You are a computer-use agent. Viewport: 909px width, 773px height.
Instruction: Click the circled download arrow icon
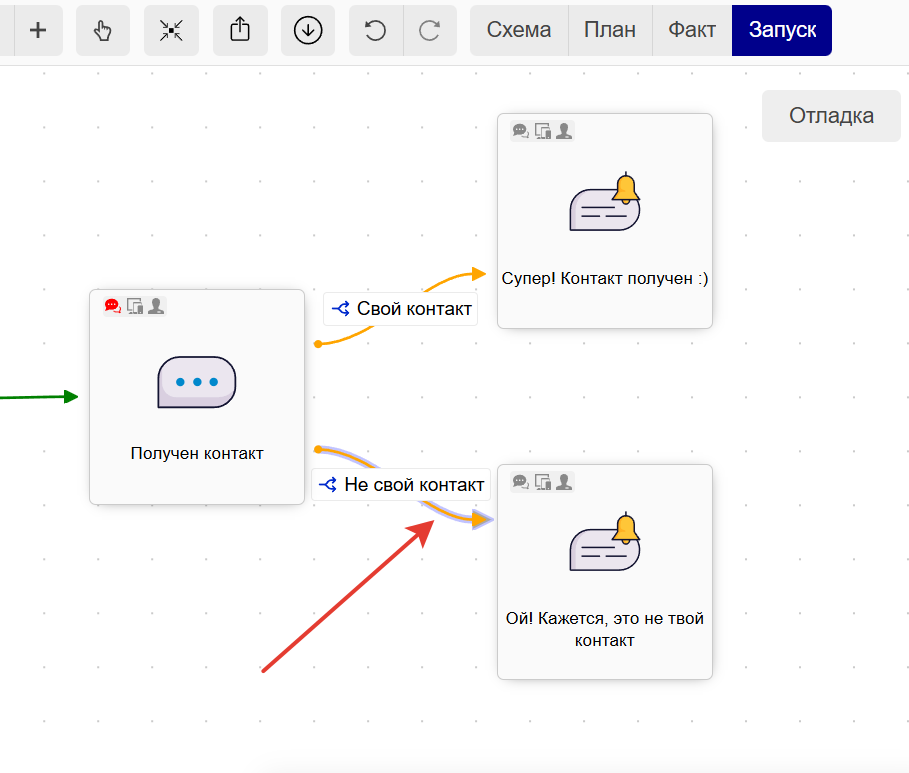point(308,30)
